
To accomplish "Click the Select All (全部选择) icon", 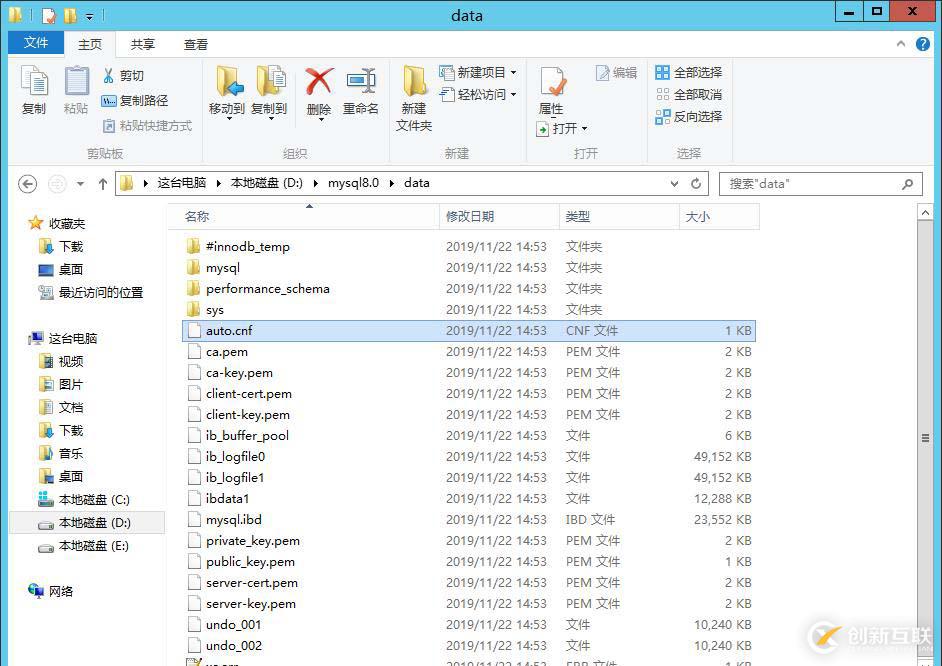I will click(663, 72).
